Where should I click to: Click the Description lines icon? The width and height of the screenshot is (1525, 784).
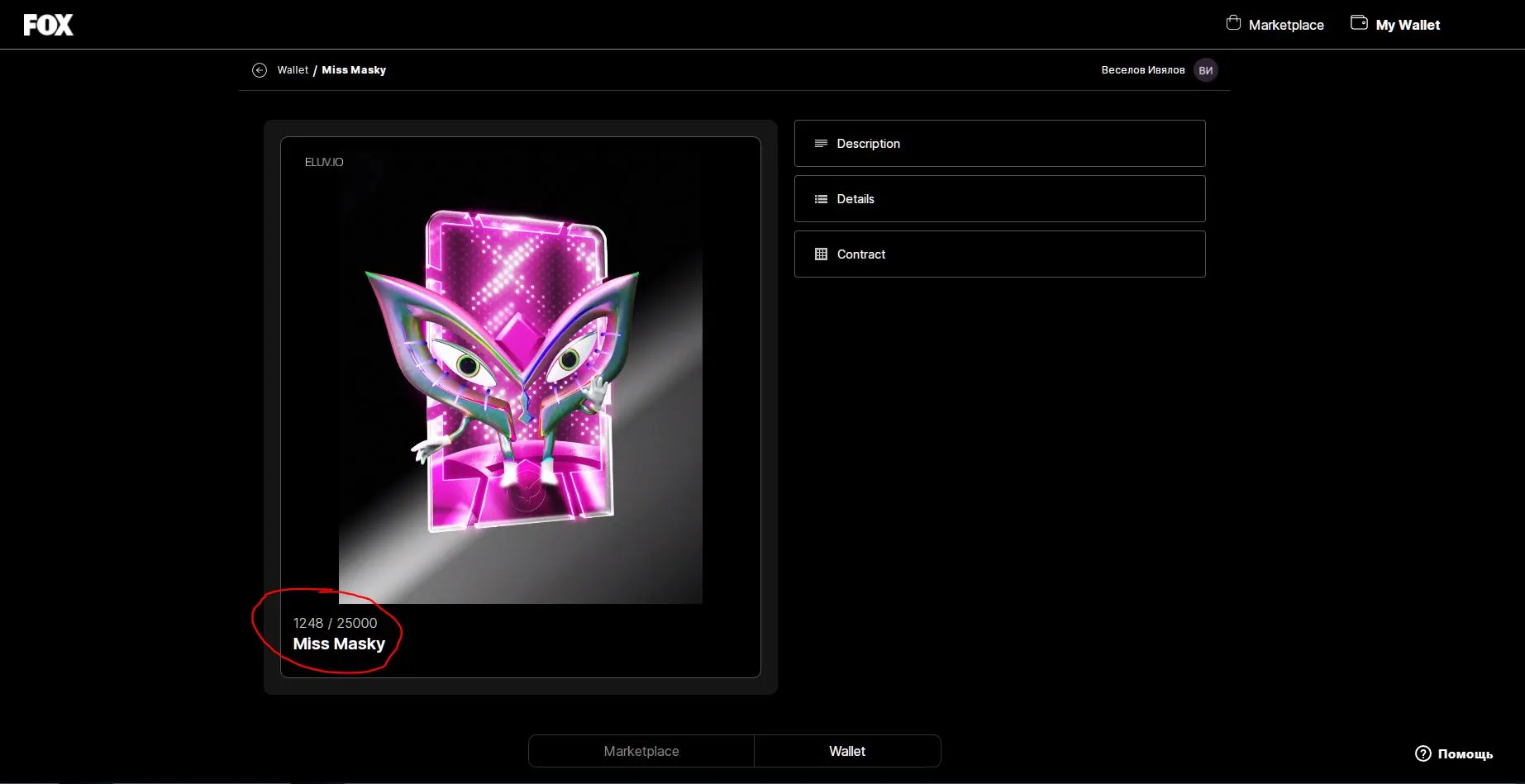pyautogui.click(x=821, y=144)
